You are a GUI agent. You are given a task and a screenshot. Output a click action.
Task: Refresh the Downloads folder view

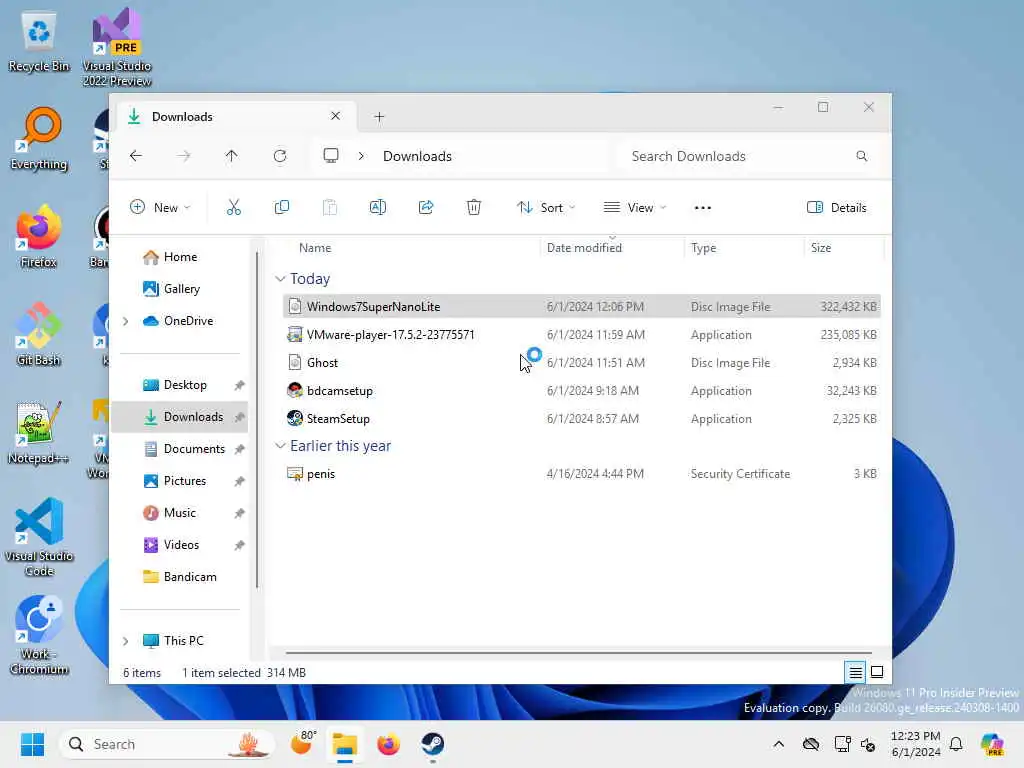click(x=280, y=156)
